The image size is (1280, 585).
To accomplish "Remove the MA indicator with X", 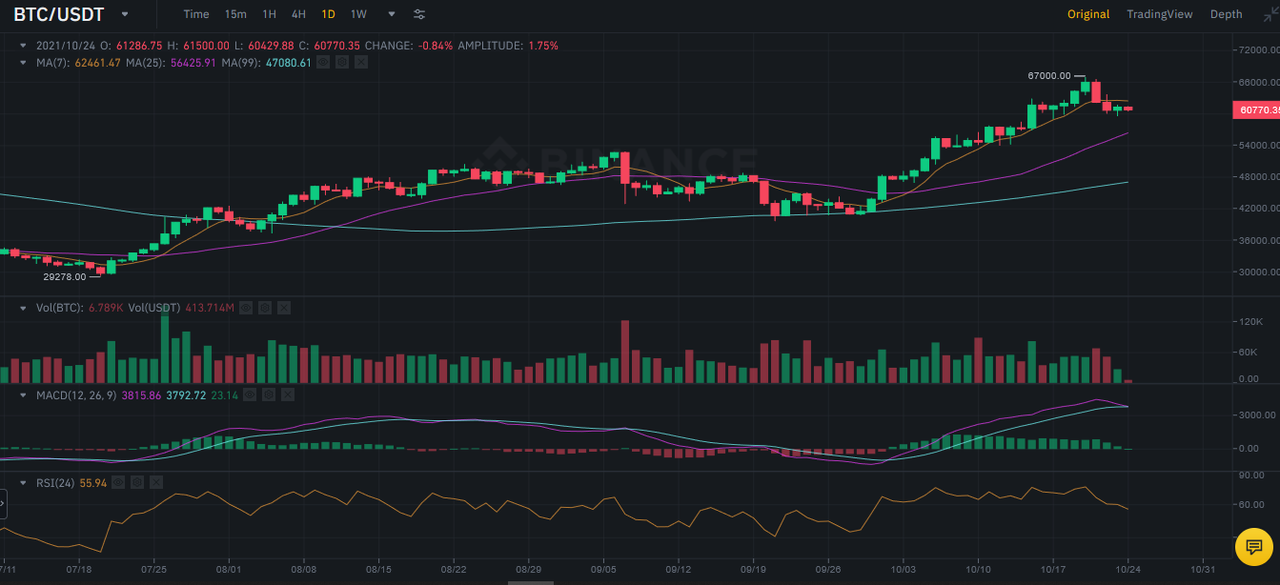I will [361, 62].
